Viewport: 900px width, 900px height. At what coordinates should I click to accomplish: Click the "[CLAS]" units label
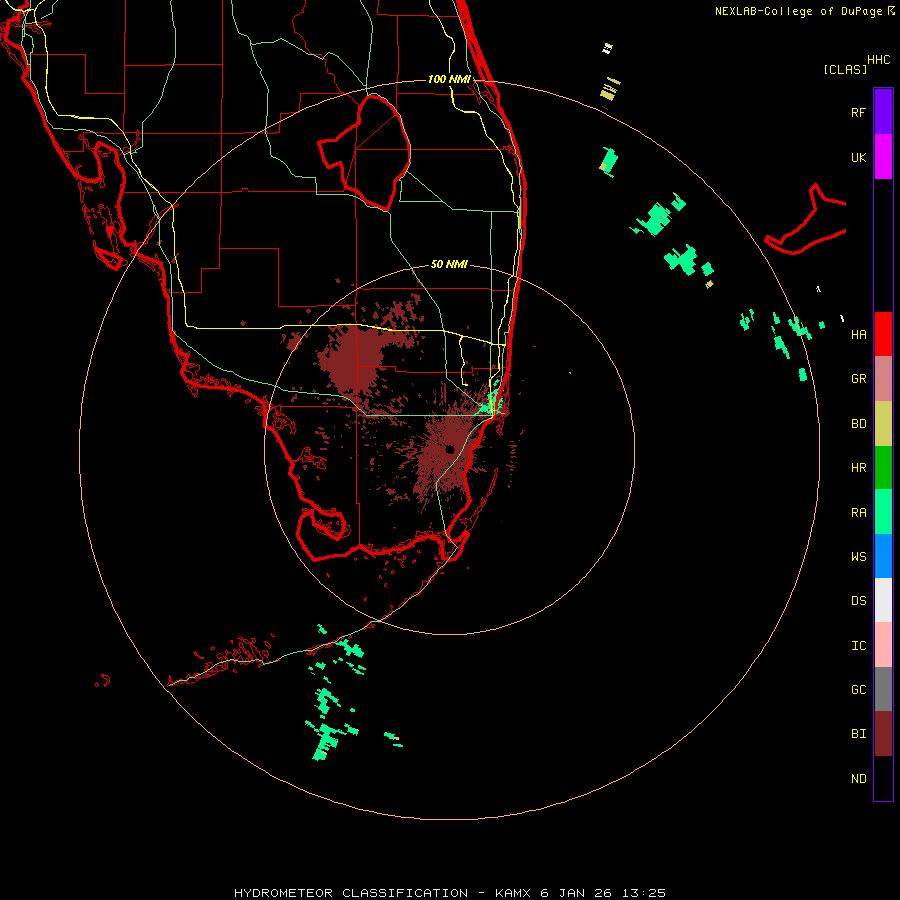coord(845,69)
